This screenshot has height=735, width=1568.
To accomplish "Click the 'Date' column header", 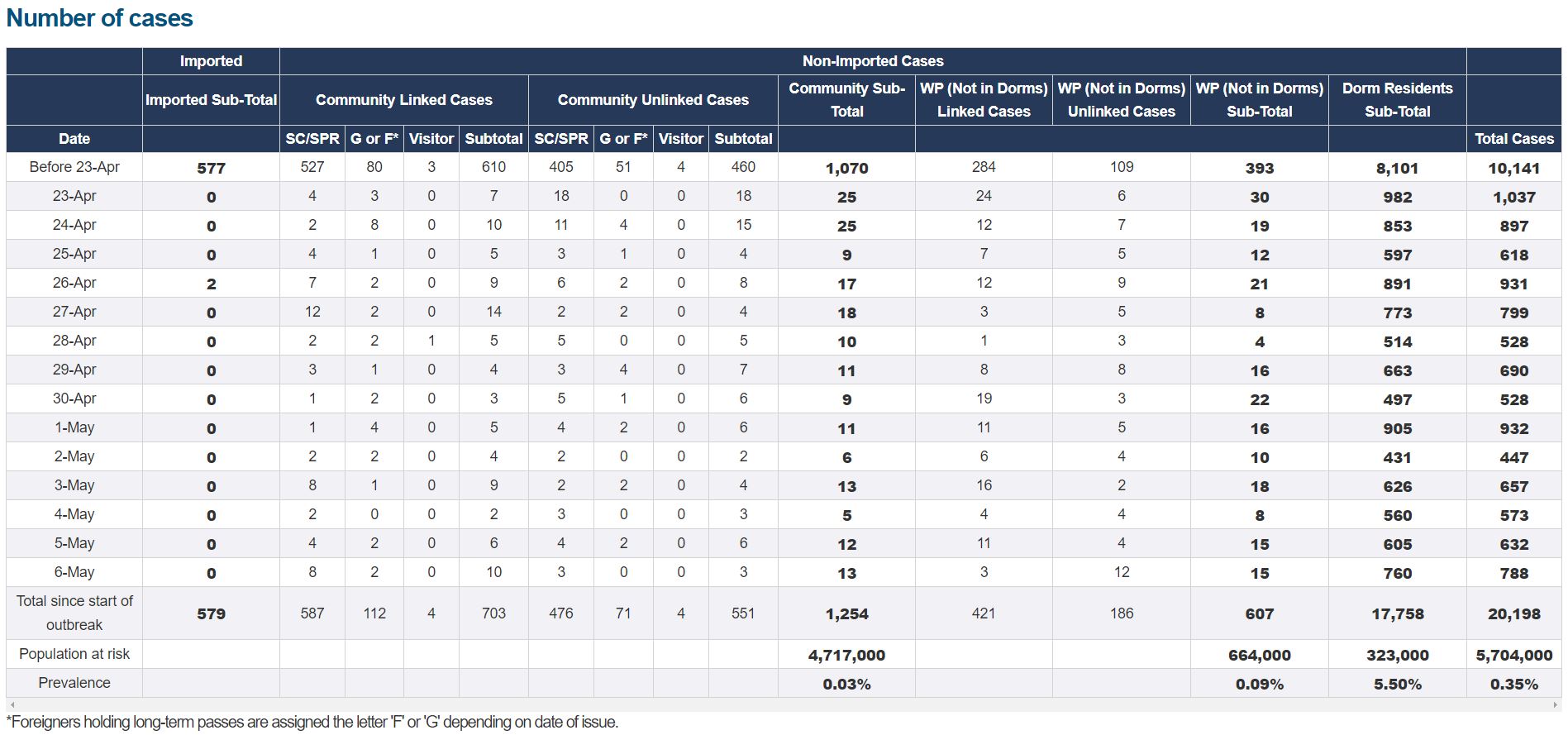I will pyautogui.click(x=74, y=139).
